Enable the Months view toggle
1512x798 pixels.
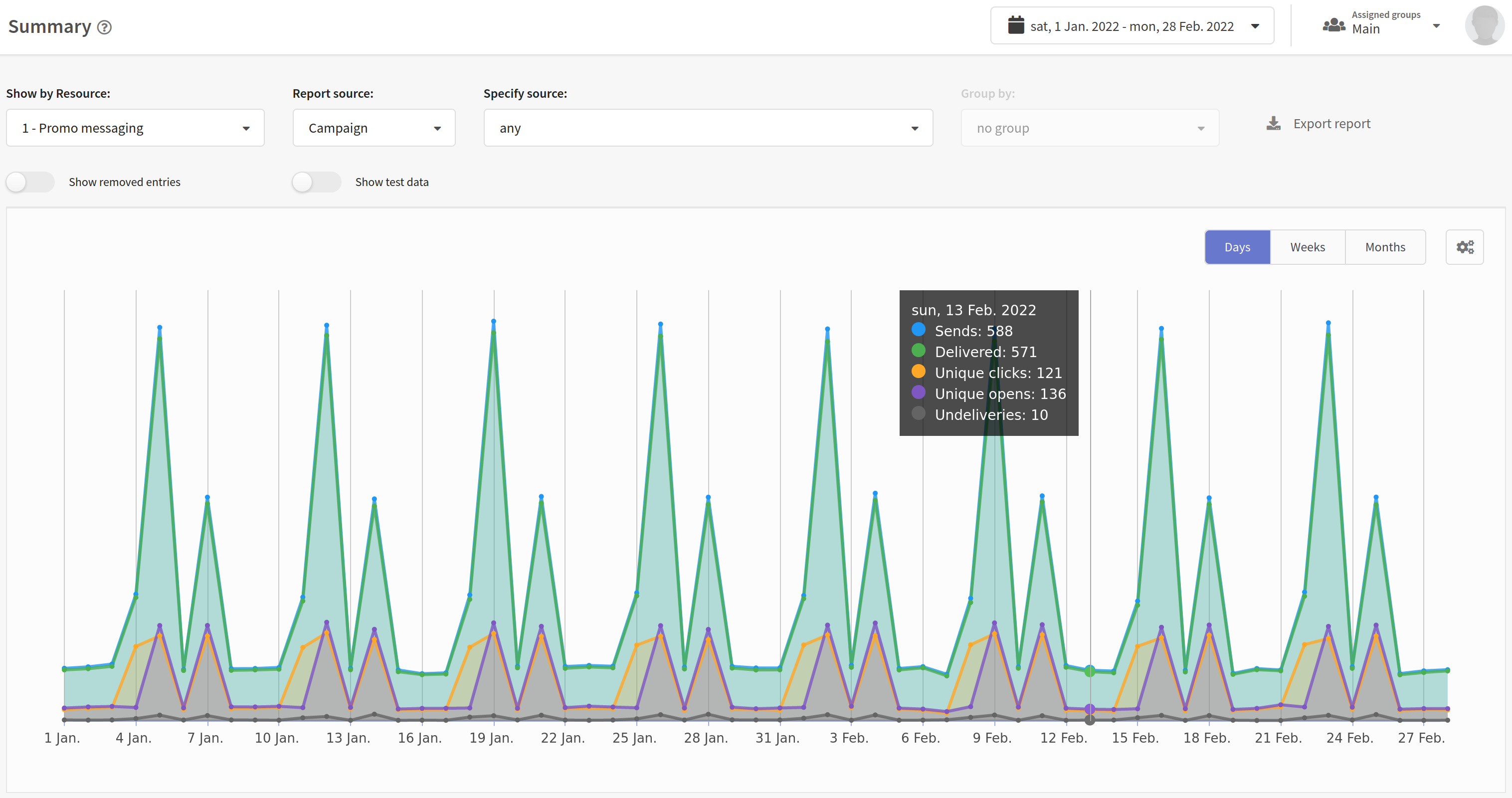click(1385, 247)
